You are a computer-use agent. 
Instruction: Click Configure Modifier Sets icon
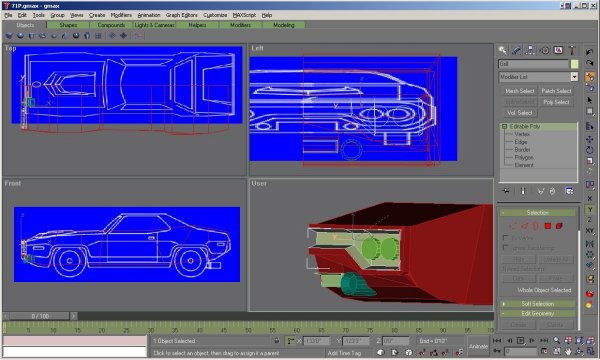click(x=569, y=191)
